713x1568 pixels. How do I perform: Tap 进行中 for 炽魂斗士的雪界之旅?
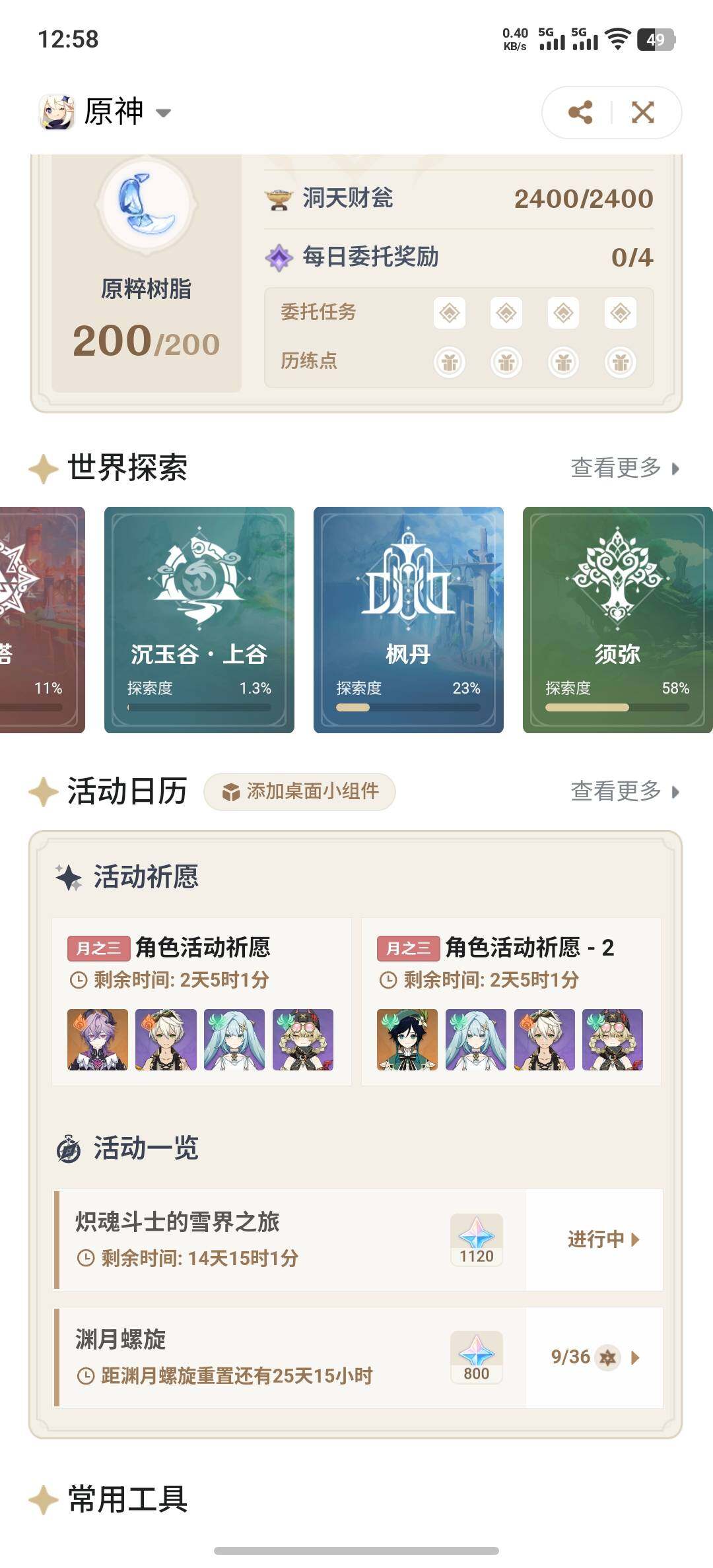coord(603,1239)
